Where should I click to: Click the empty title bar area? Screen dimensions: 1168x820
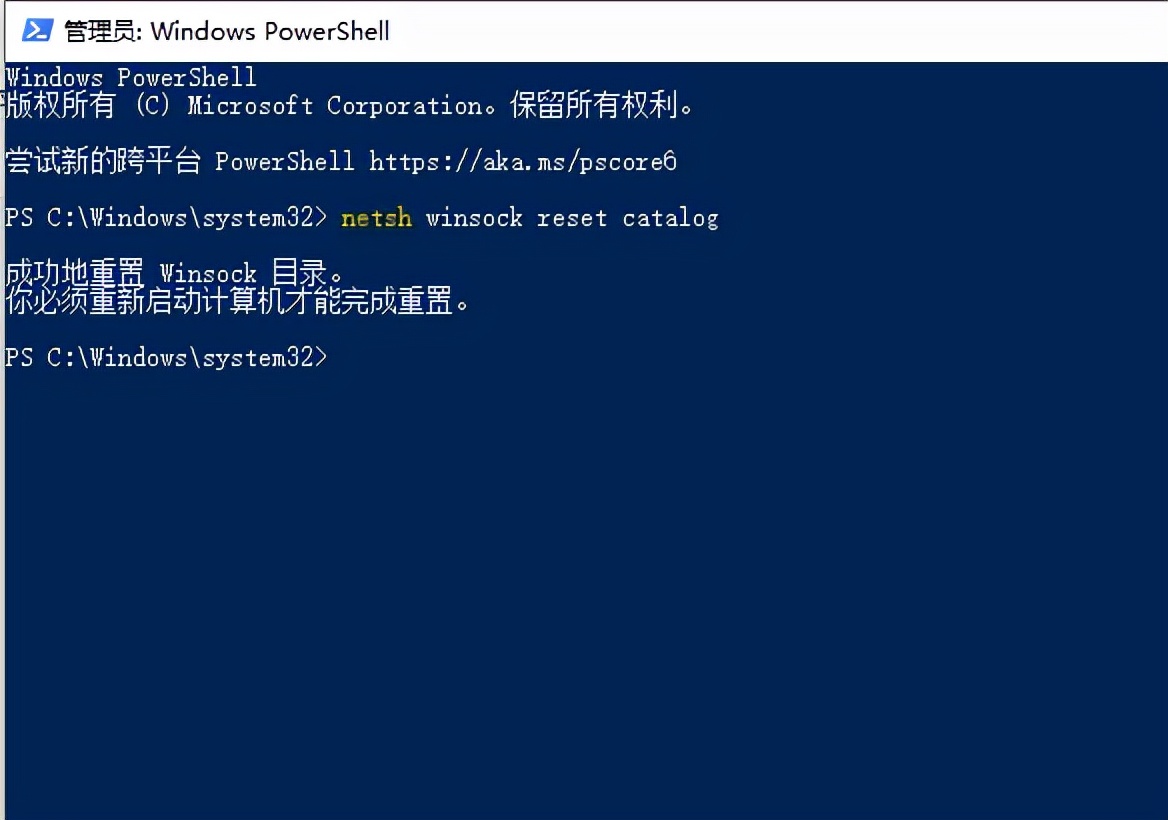pos(780,30)
